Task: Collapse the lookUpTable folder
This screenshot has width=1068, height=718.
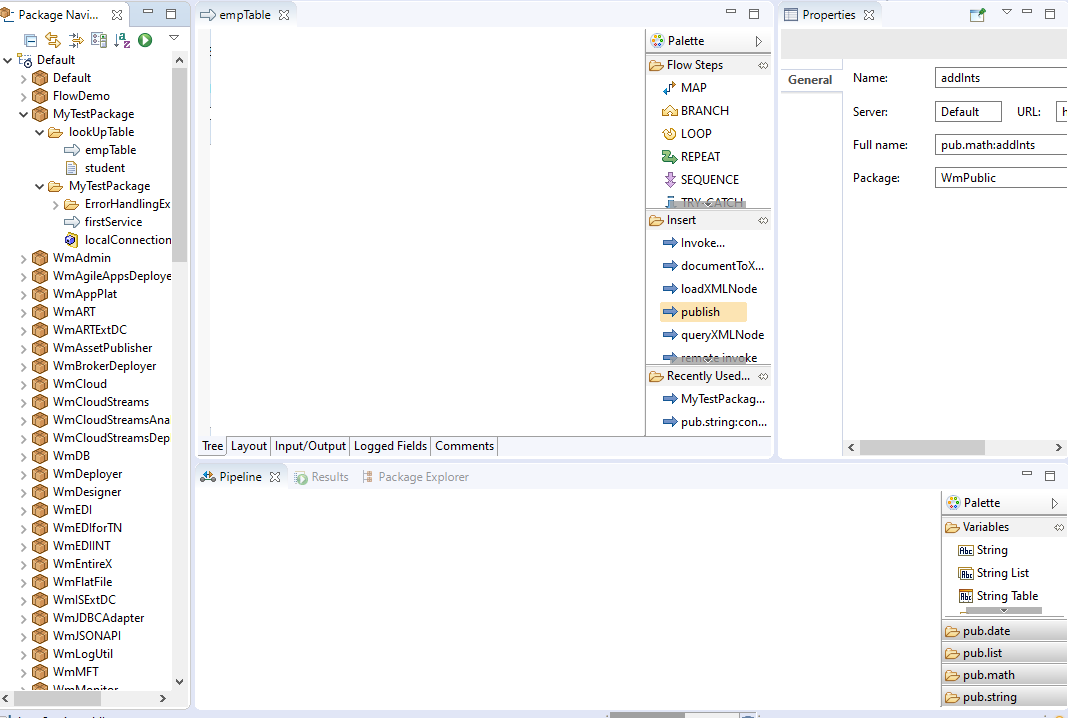Action: coord(40,132)
